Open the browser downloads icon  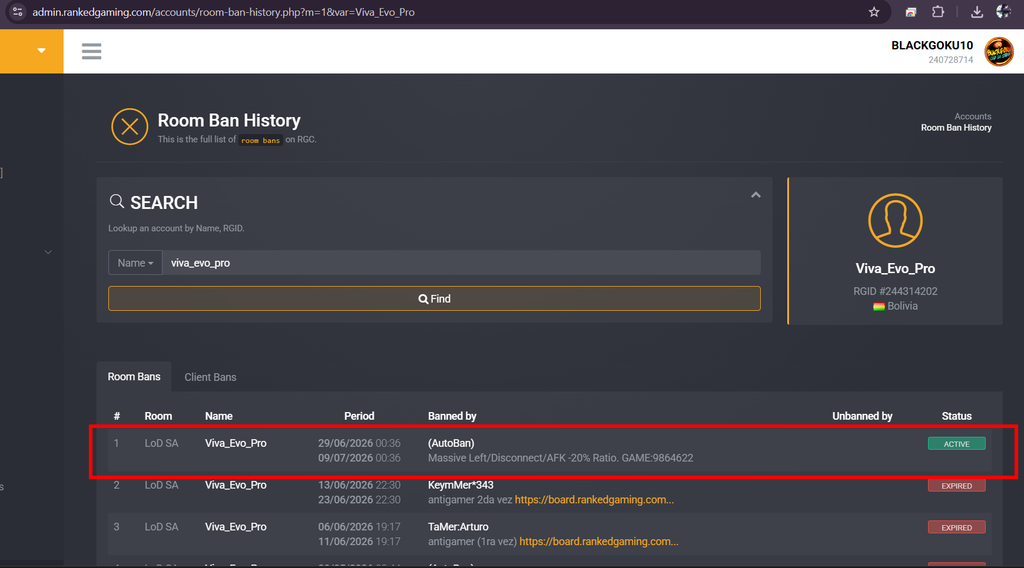pyautogui.click(x=976, y=12)
